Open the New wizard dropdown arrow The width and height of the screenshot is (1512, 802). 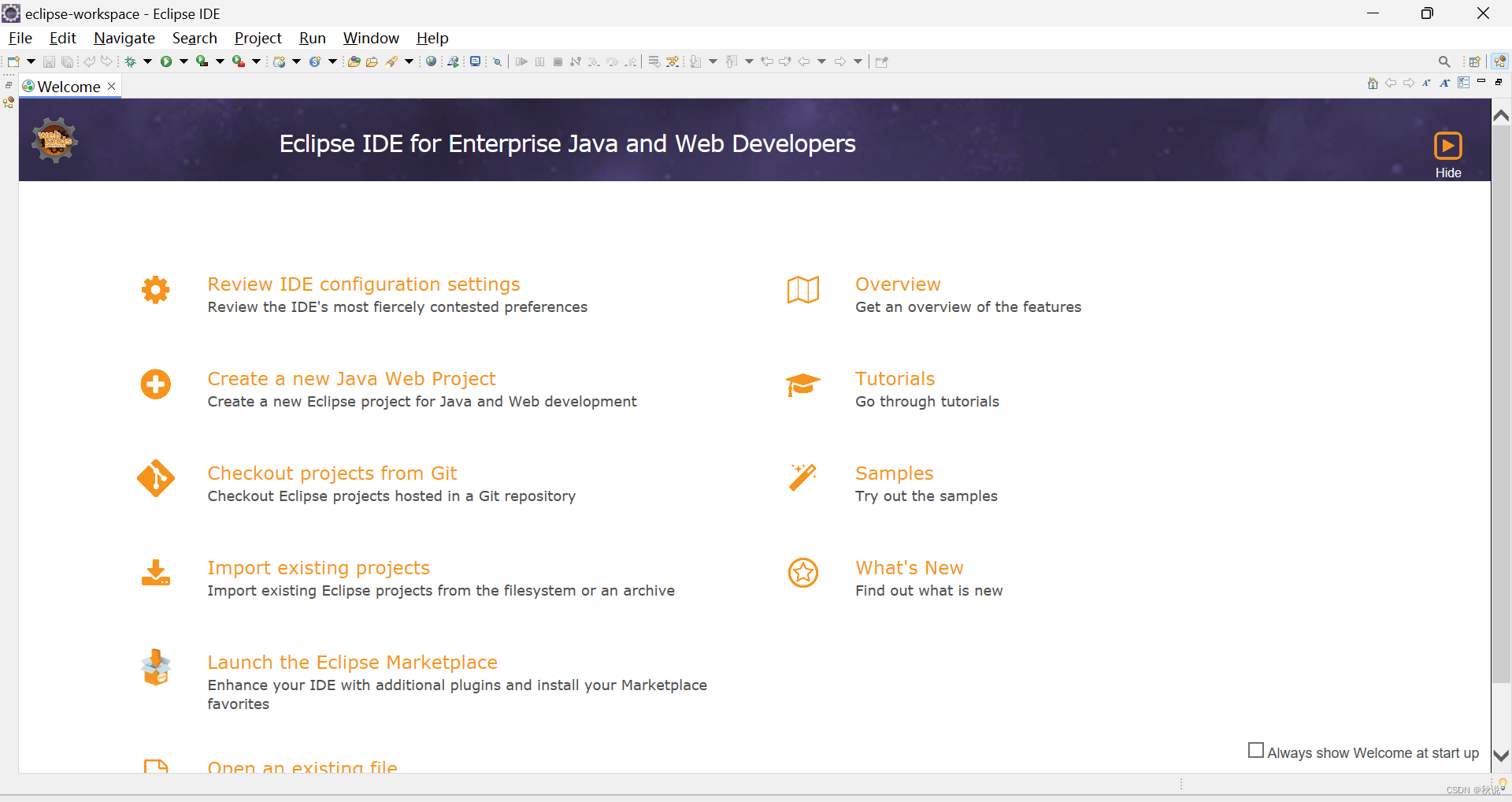[x=31, y=61]
